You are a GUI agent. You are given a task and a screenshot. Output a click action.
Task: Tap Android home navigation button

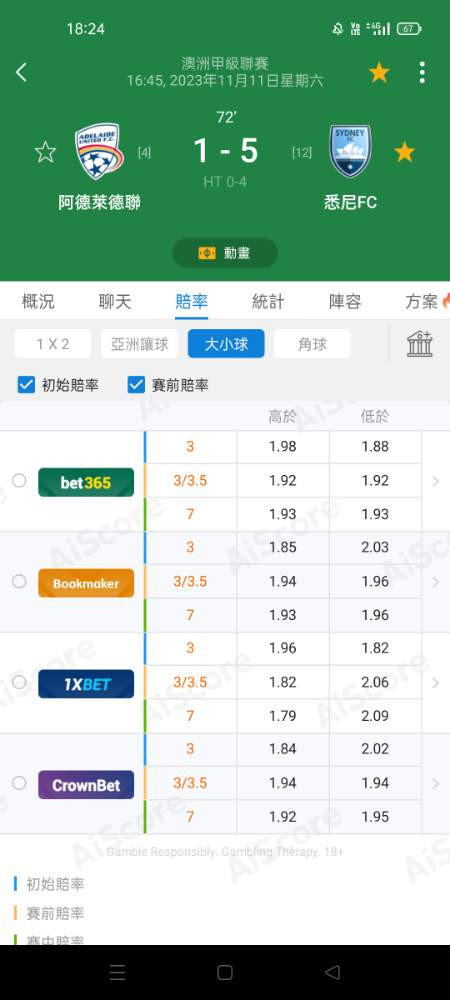pos(224,972)
